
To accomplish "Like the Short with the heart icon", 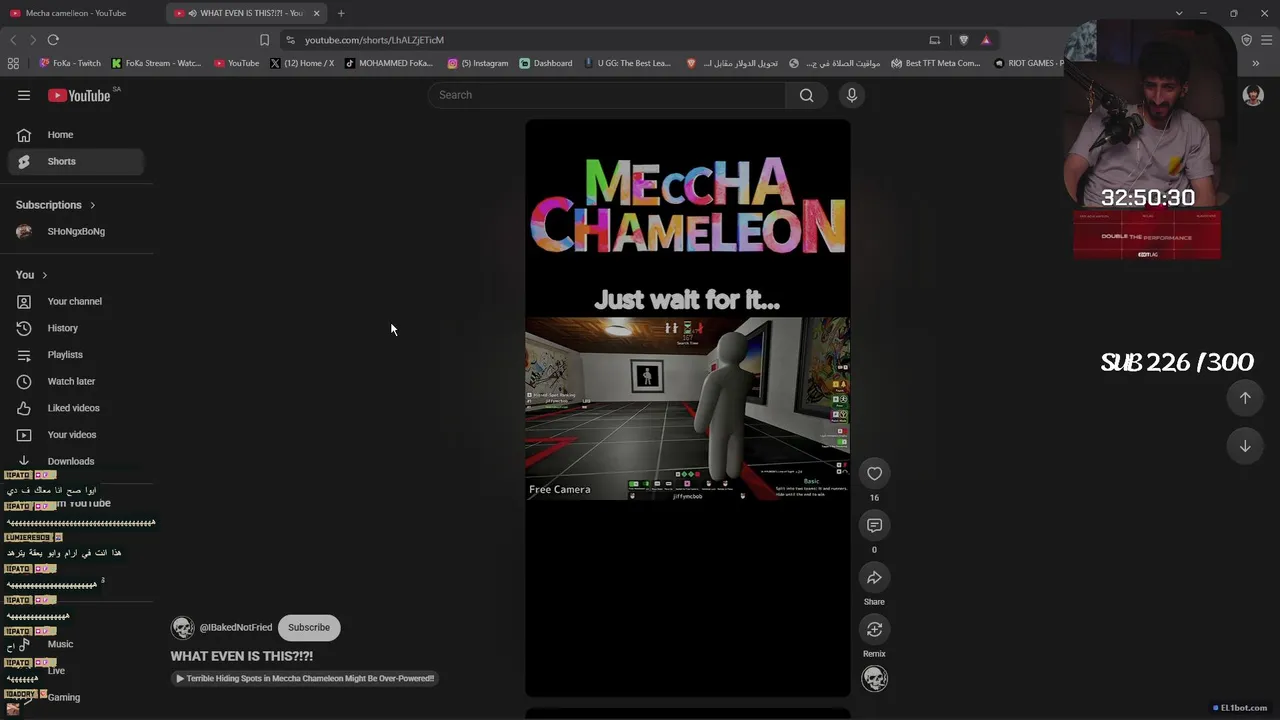I will (x=874, y=473).
